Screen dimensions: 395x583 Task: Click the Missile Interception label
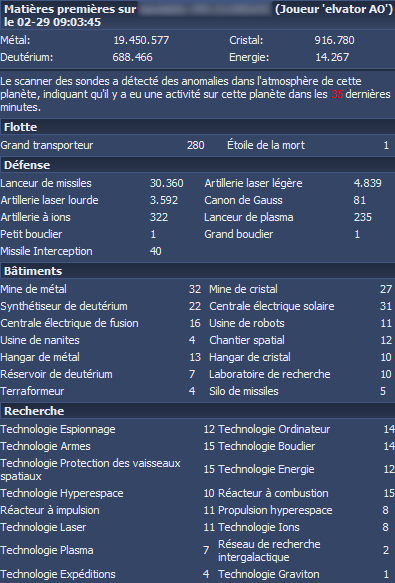(x=46, y=251)
